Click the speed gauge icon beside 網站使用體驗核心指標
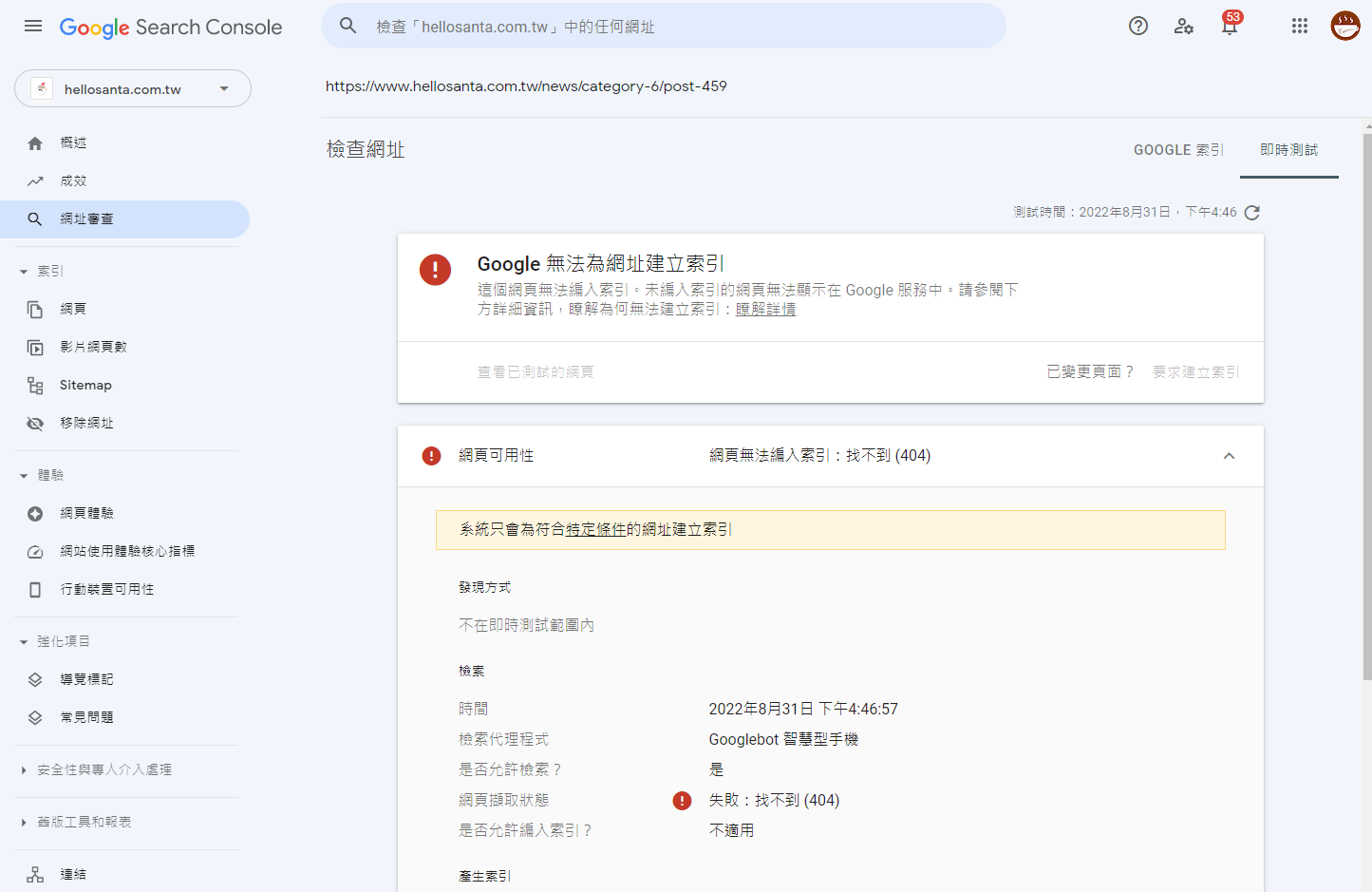The height and width of the screenshot is (892, 1372). click(35, 552)
